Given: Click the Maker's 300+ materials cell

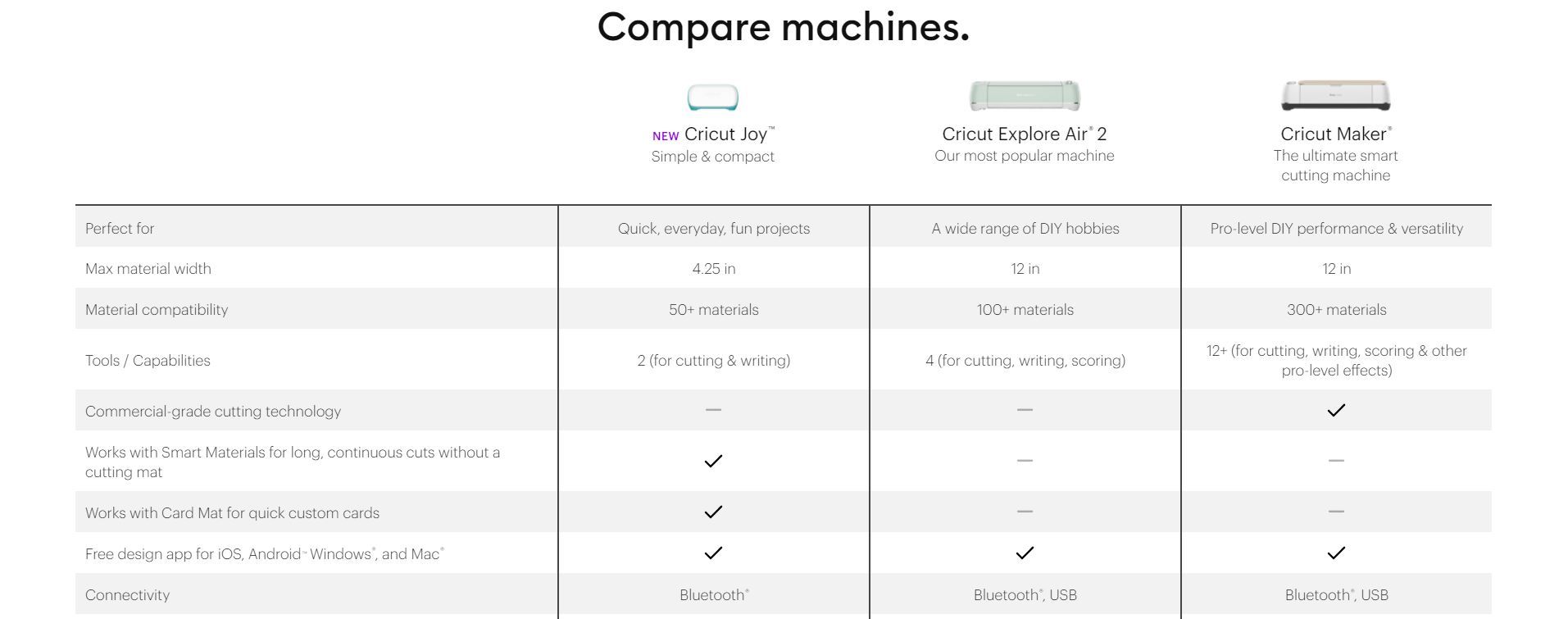Looking at the screenshot, I should [x=1336, y=310].
